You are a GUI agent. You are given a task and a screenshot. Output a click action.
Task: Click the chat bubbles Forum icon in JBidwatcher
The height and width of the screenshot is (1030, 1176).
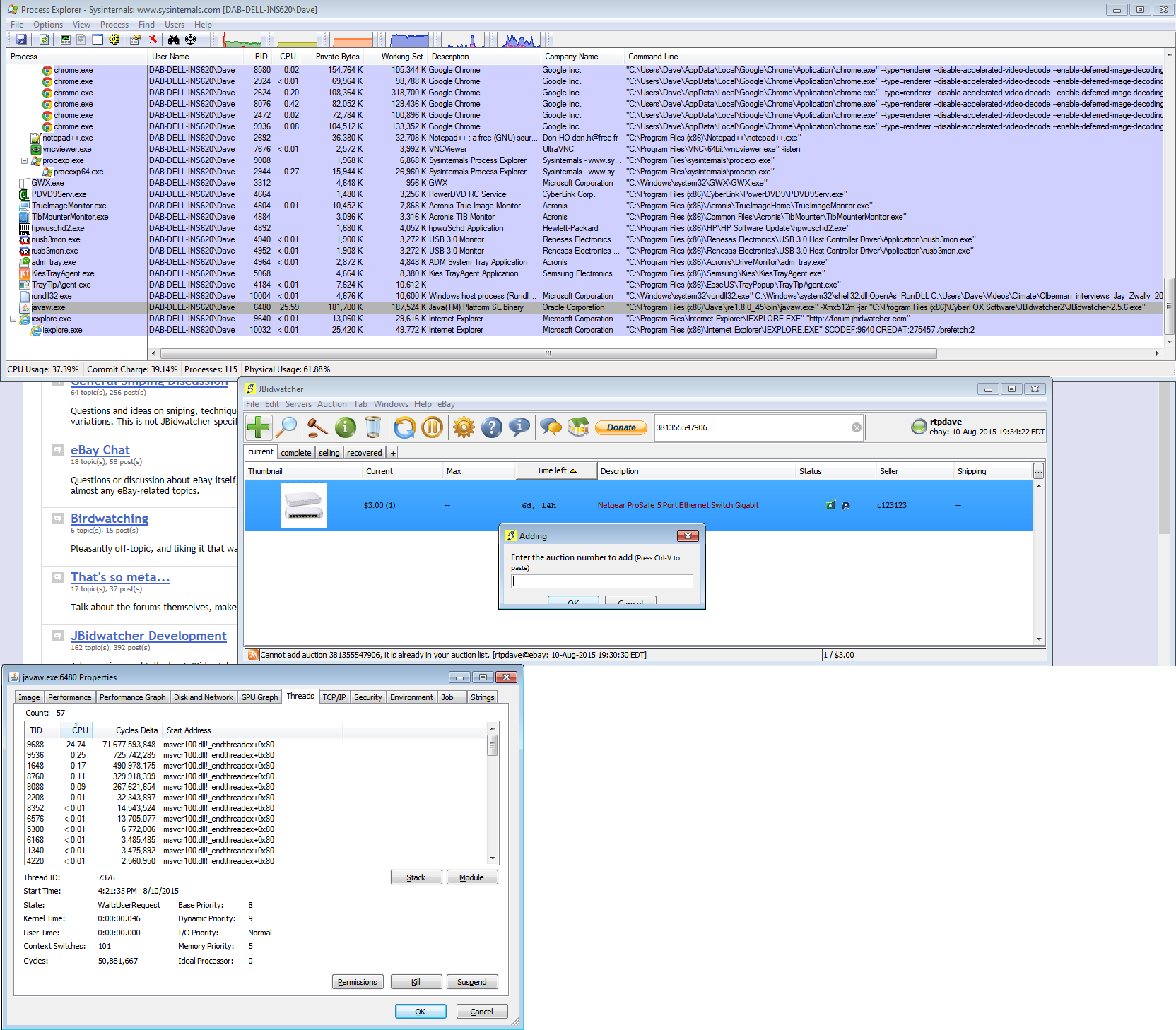[x=551, y=427]
